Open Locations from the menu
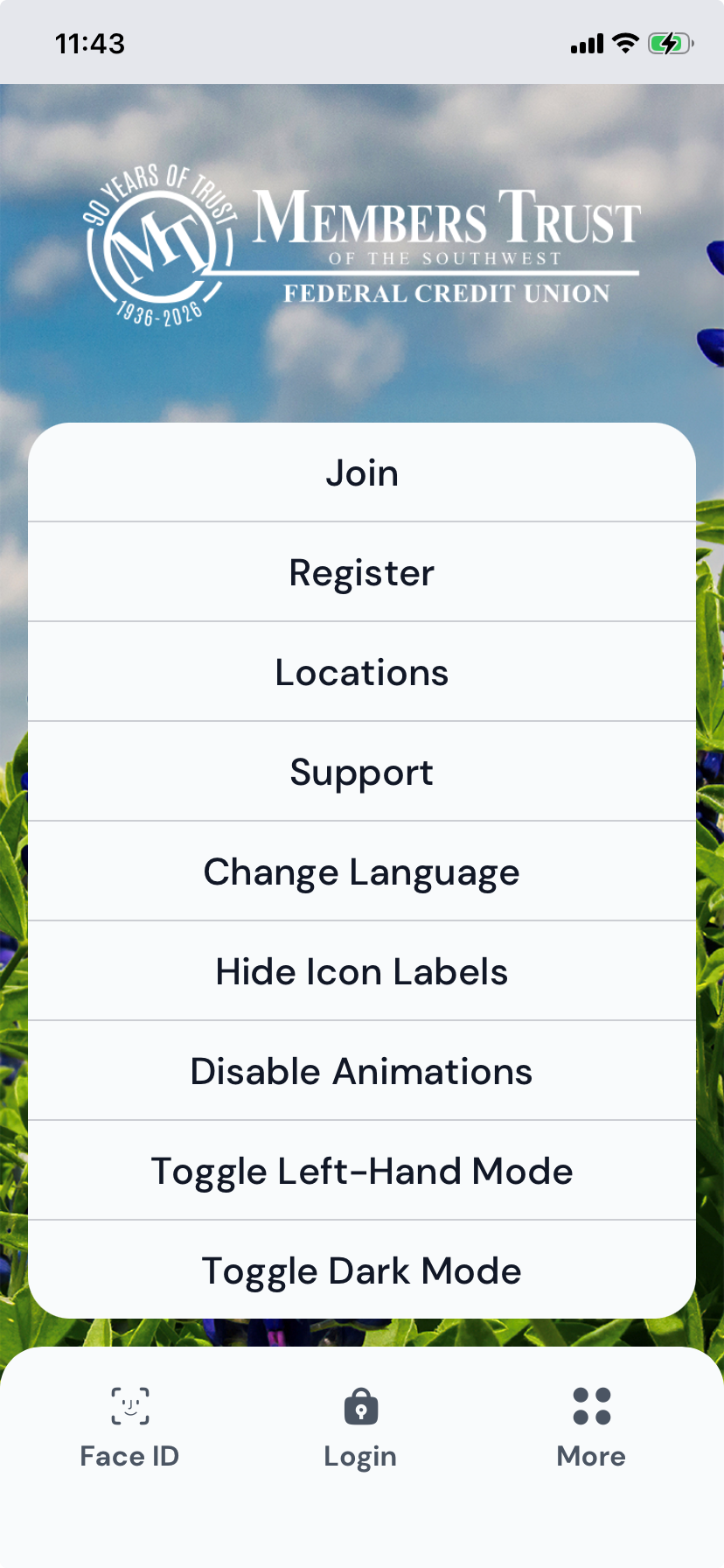Image resolution: width=724 pixels, height=1568 pixels. point(362,672)
